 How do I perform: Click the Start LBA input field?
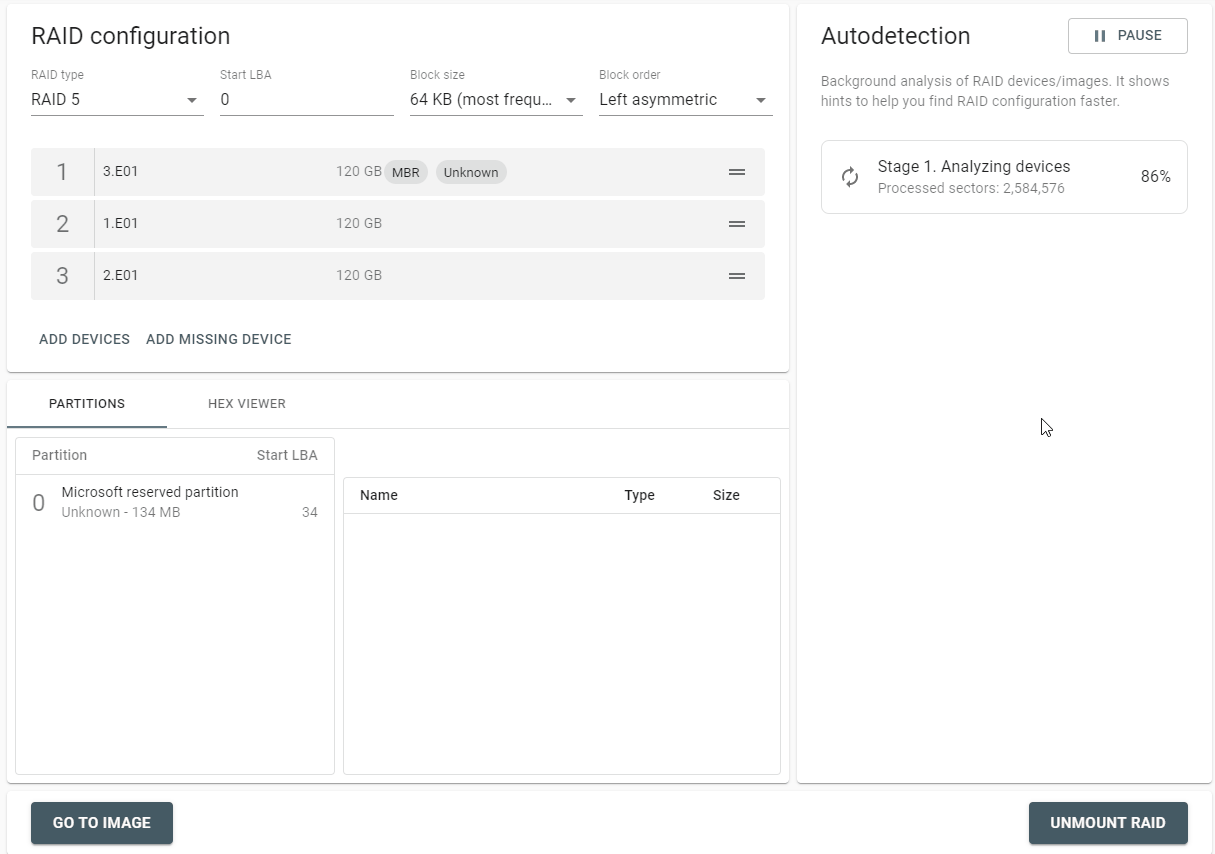click(307, 100)
